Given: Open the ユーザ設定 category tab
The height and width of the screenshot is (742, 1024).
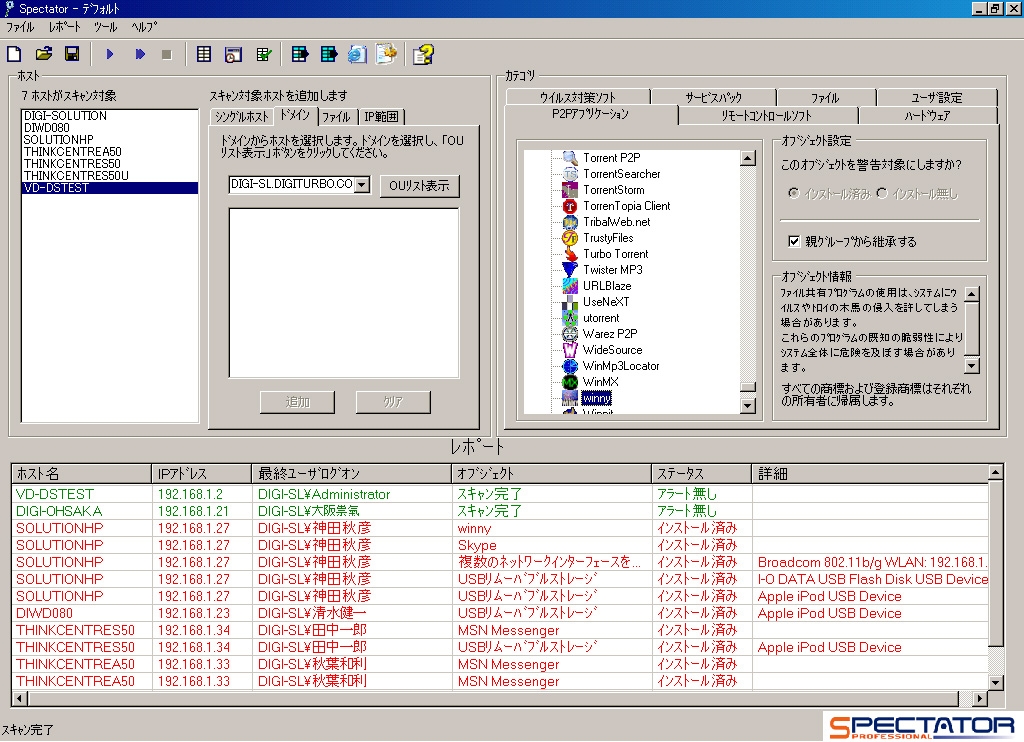Looking at the screenshot, I should (936, 97).
